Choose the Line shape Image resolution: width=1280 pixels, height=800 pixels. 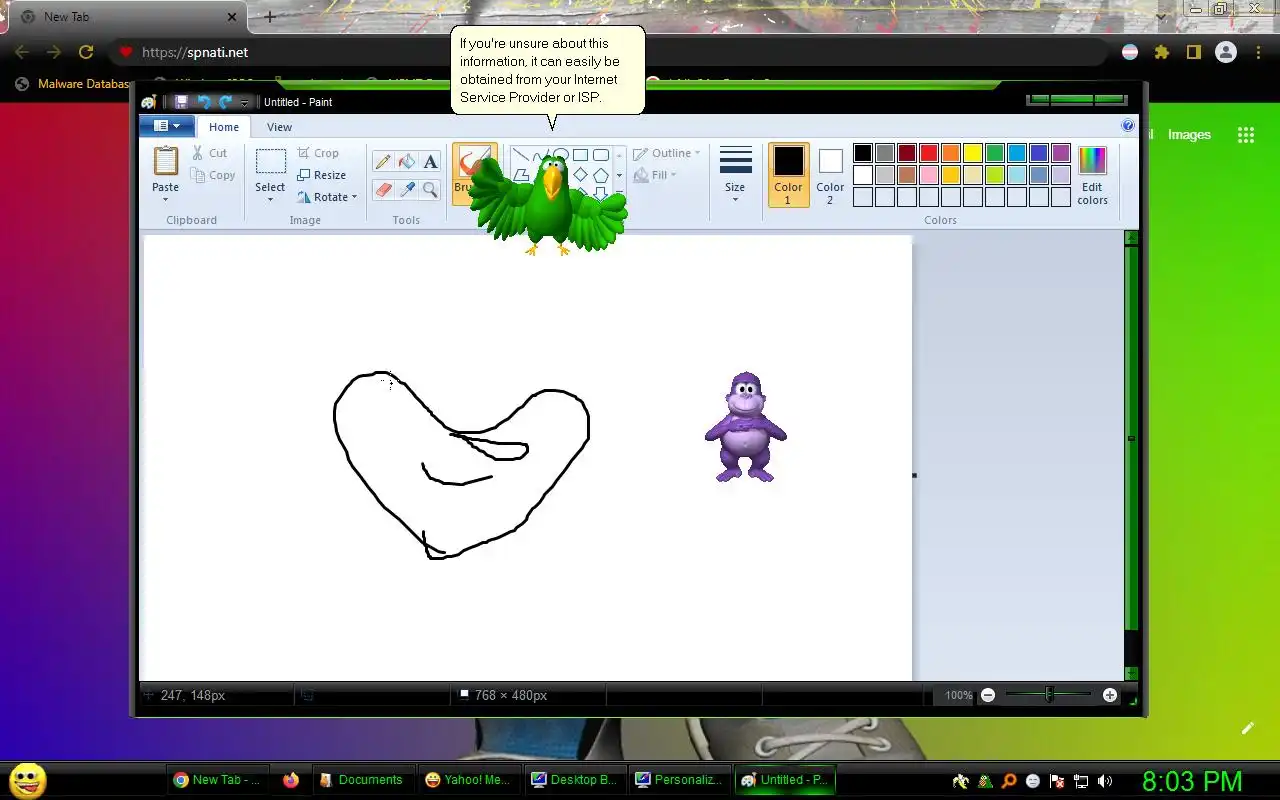(520, 155)
